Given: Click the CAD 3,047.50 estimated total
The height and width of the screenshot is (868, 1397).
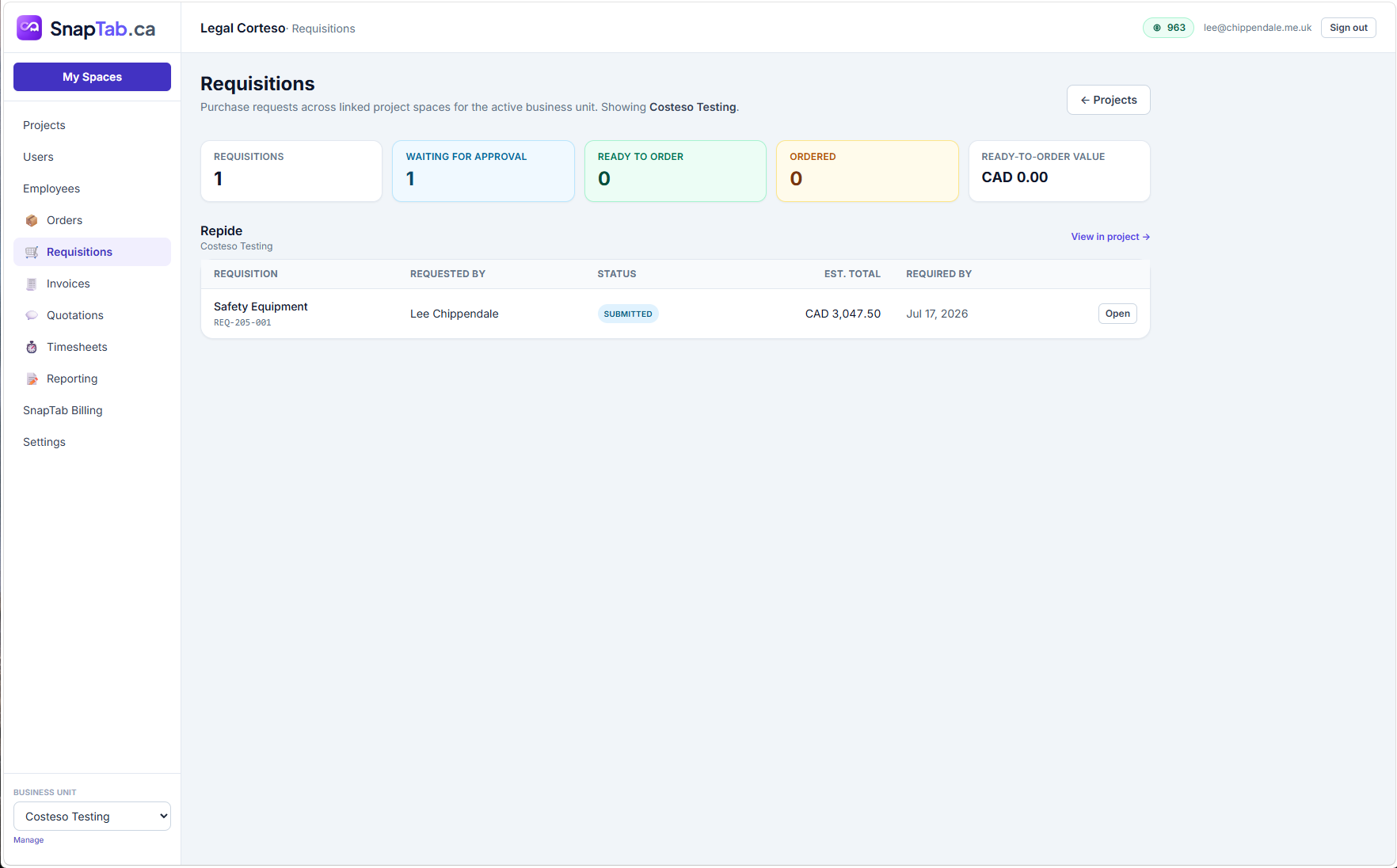Looking at the screenshot, I should click(843, 314).
